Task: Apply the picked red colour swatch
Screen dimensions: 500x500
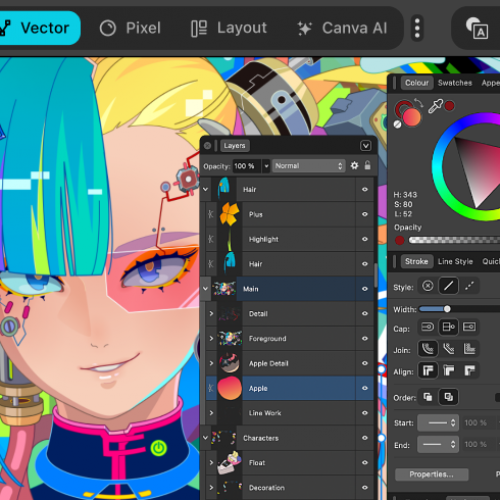Action: click(x=450, y=106)
